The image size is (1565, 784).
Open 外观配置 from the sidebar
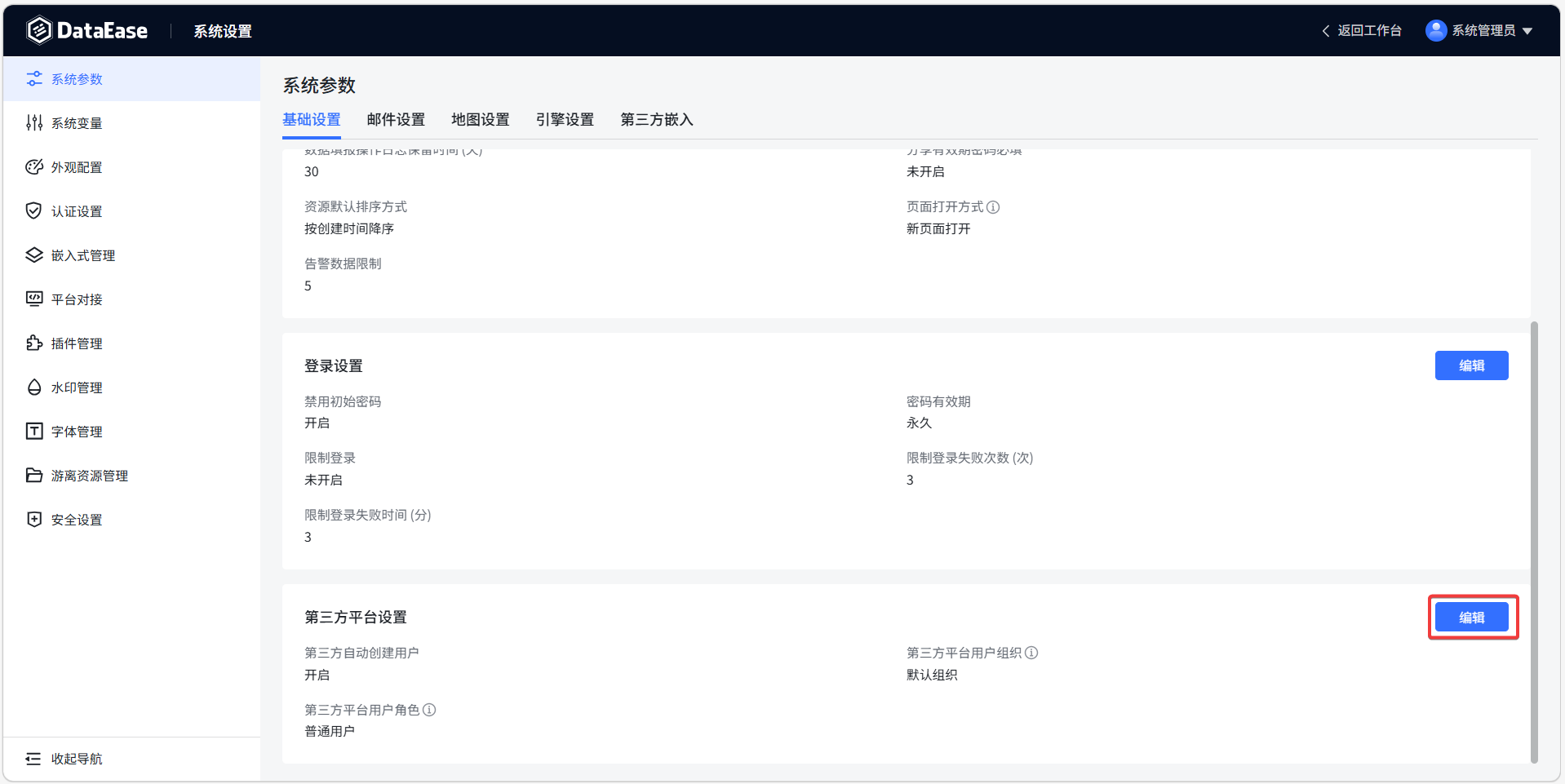(76, 166)
